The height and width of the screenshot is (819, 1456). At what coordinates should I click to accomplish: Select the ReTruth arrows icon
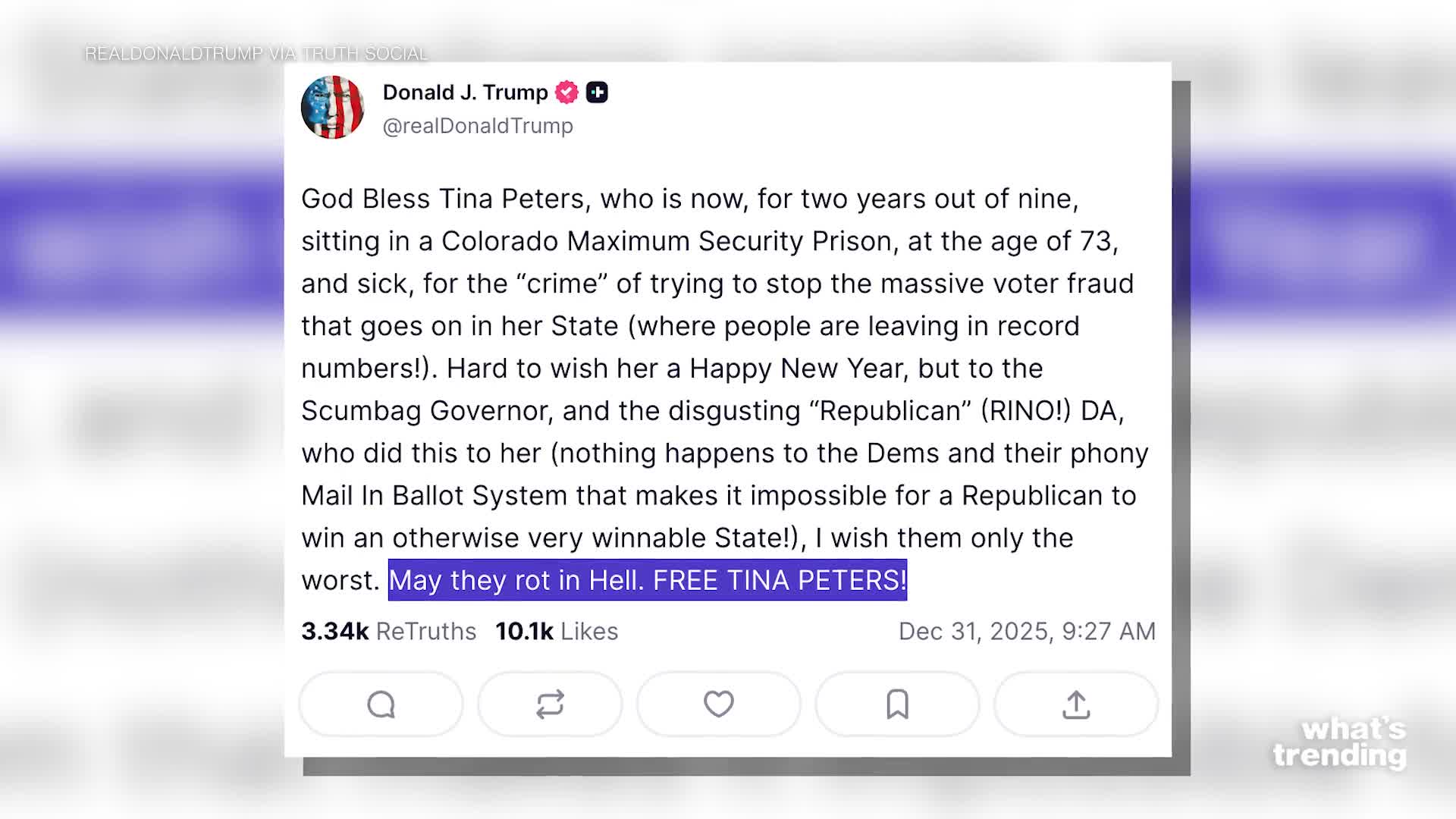click(550, 704)
